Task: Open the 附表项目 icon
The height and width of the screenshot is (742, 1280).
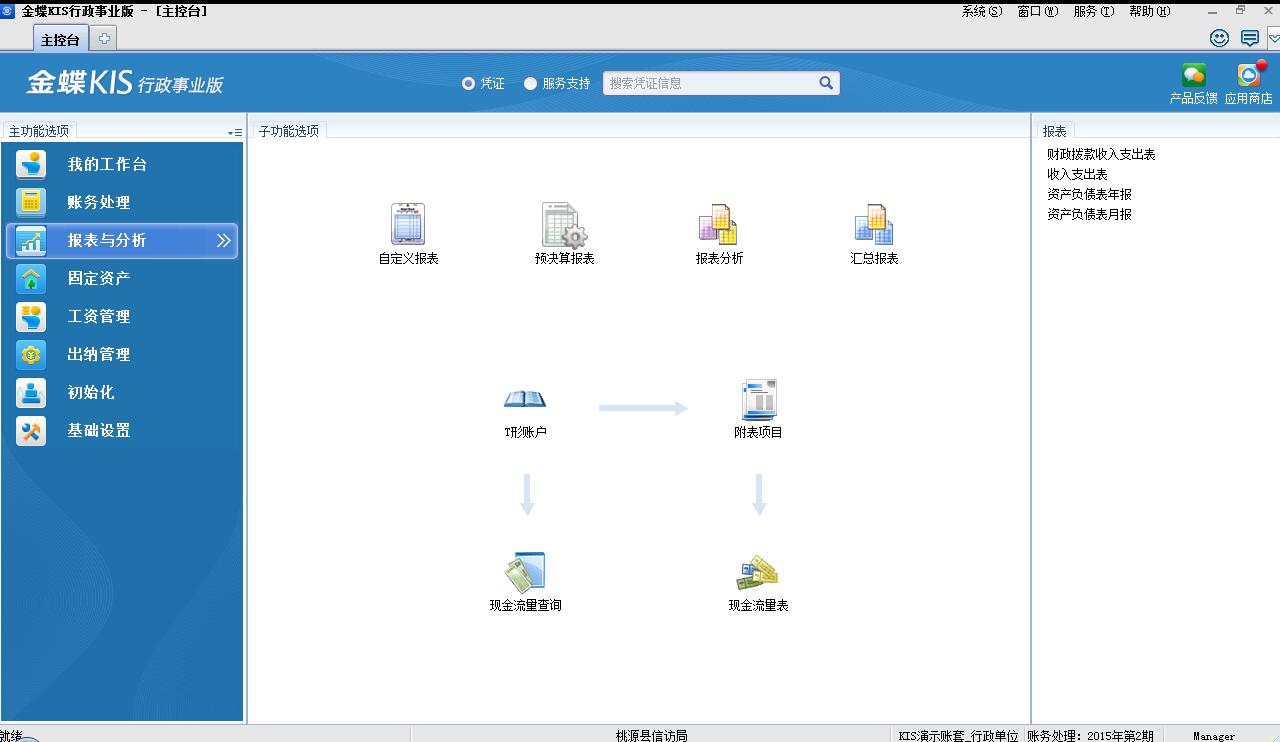Action: (x=759, y=400)
